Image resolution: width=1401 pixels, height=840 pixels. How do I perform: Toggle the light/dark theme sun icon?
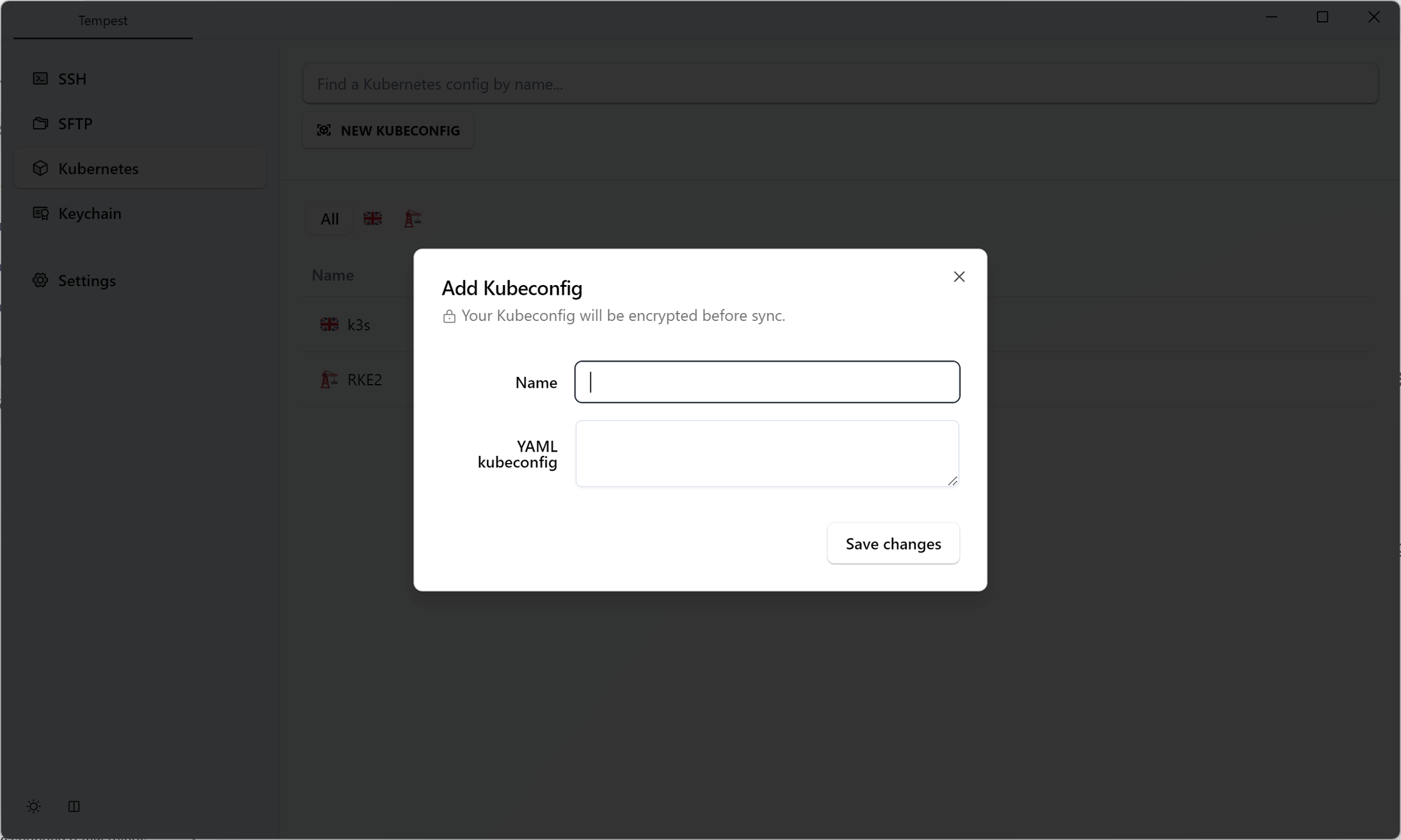[33, 807]
